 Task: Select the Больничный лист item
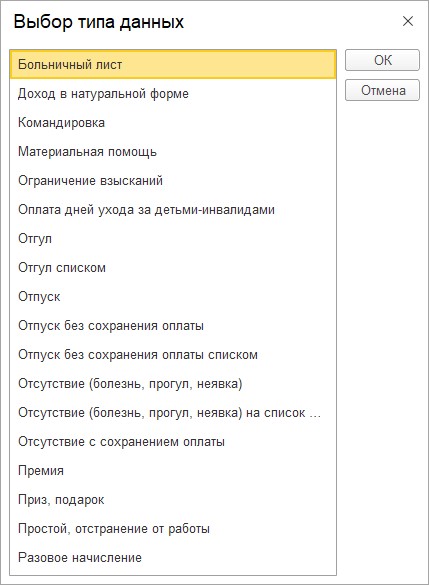(173, 64)
